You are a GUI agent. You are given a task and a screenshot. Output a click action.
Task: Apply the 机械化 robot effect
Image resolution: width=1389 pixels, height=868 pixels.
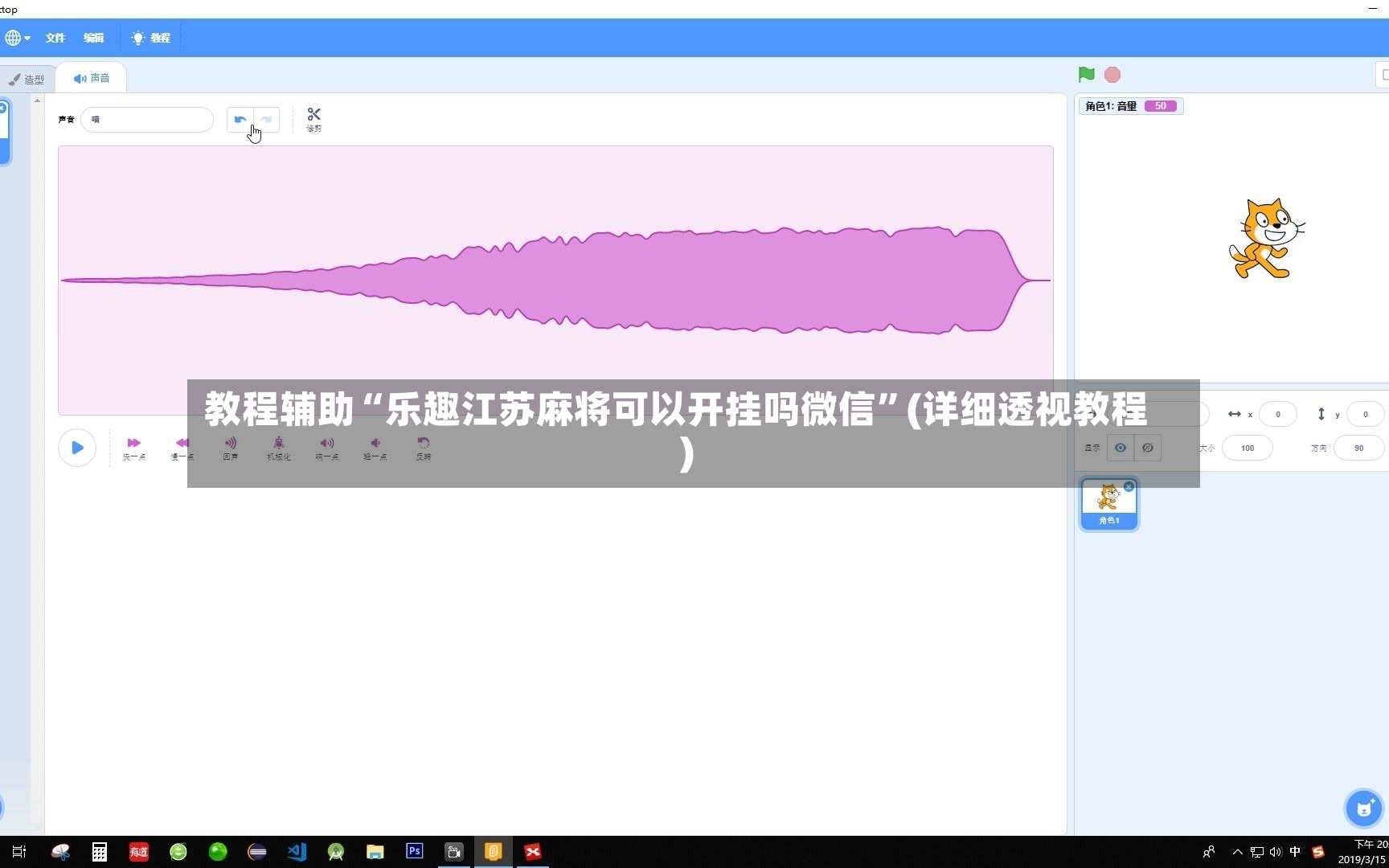coord(279,448)
